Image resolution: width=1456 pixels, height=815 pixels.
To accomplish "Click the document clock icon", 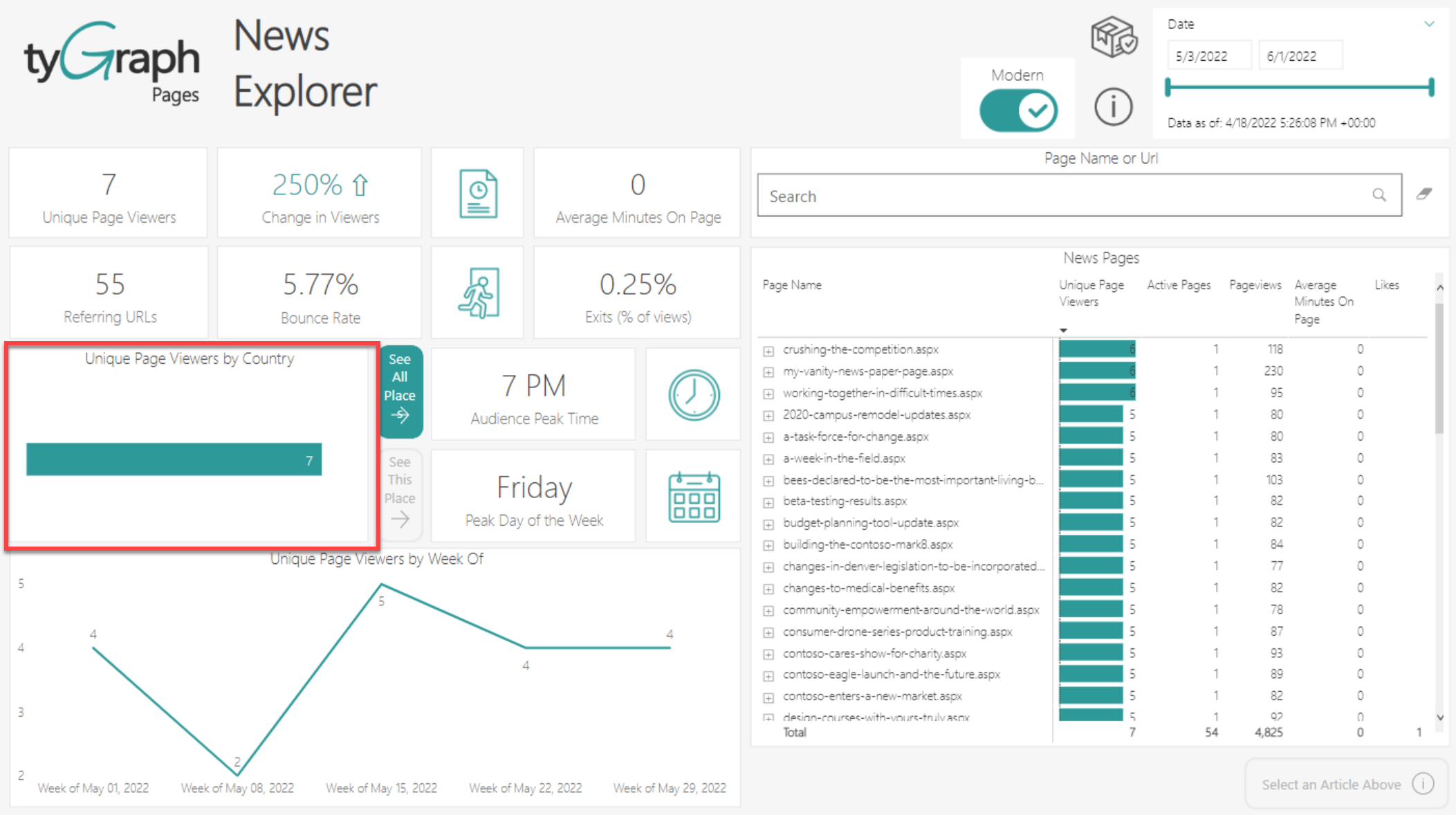I will pyautogui.click(x=478, y=194).
